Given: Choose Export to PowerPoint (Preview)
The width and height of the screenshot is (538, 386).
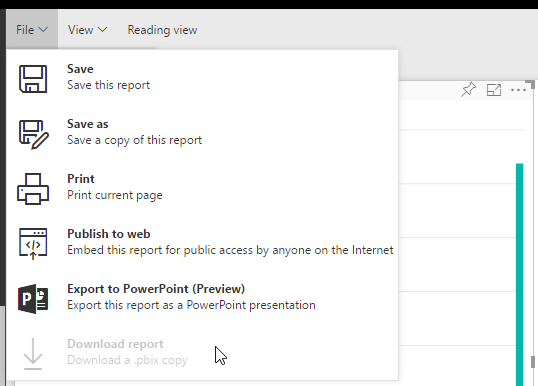Looking at the screenshot, I should coord(202,297).
